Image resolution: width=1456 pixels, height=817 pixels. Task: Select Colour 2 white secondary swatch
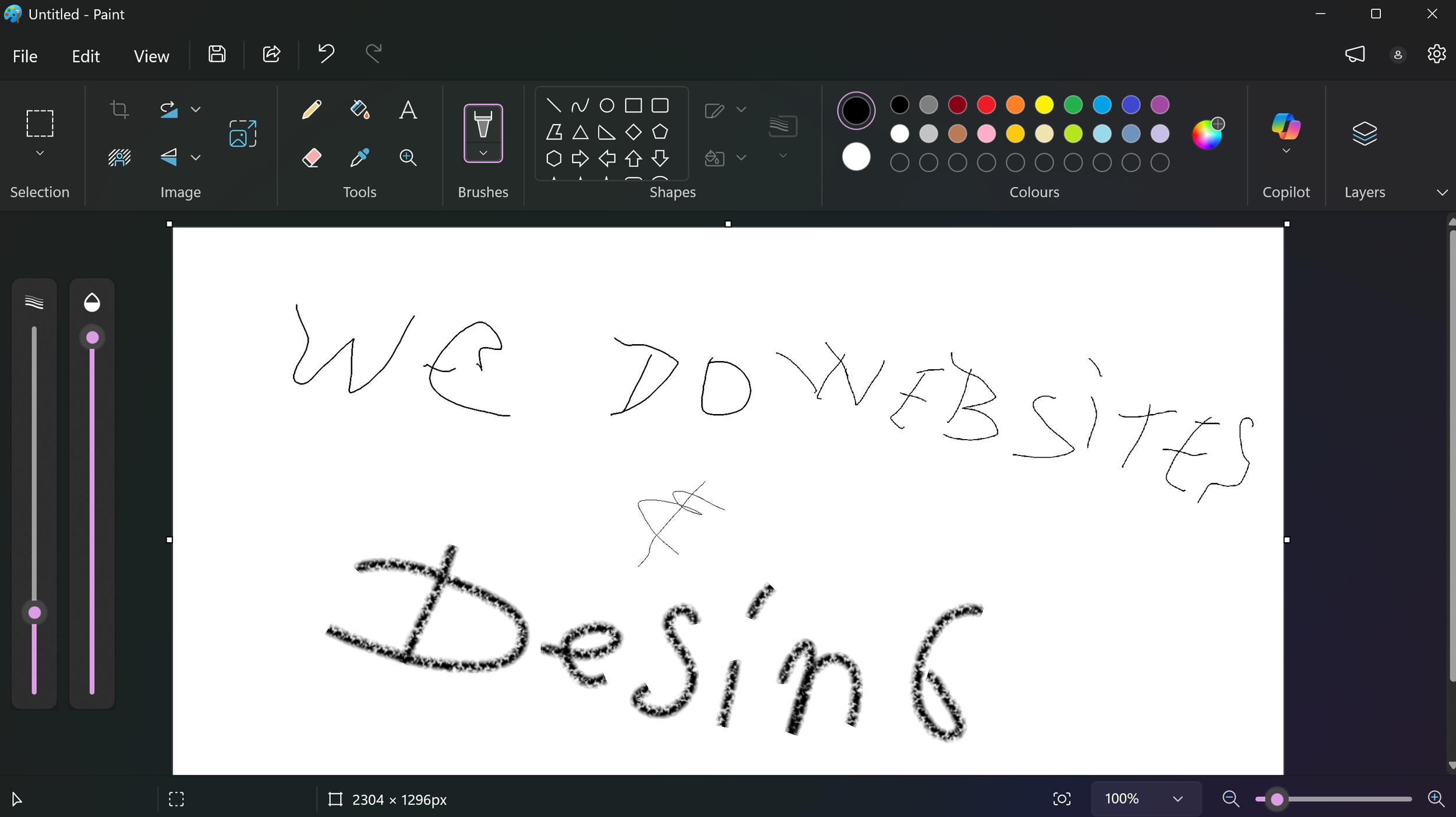point(856,157)
